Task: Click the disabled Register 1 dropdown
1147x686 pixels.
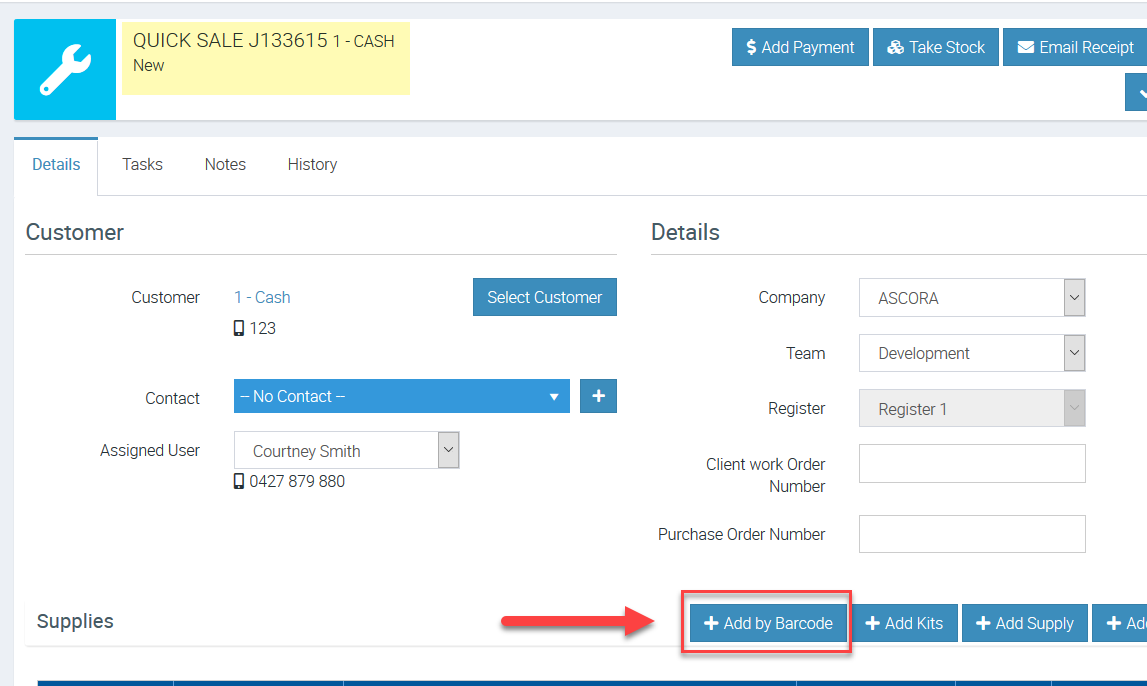Action: point(971,409)
